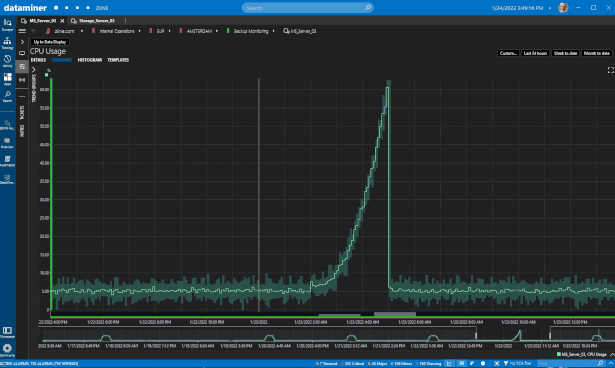Image resolution: width=615 pixels, height=368 pixels.
Task: Toggle the Up to Date Display button
Action: coord(50,42)
